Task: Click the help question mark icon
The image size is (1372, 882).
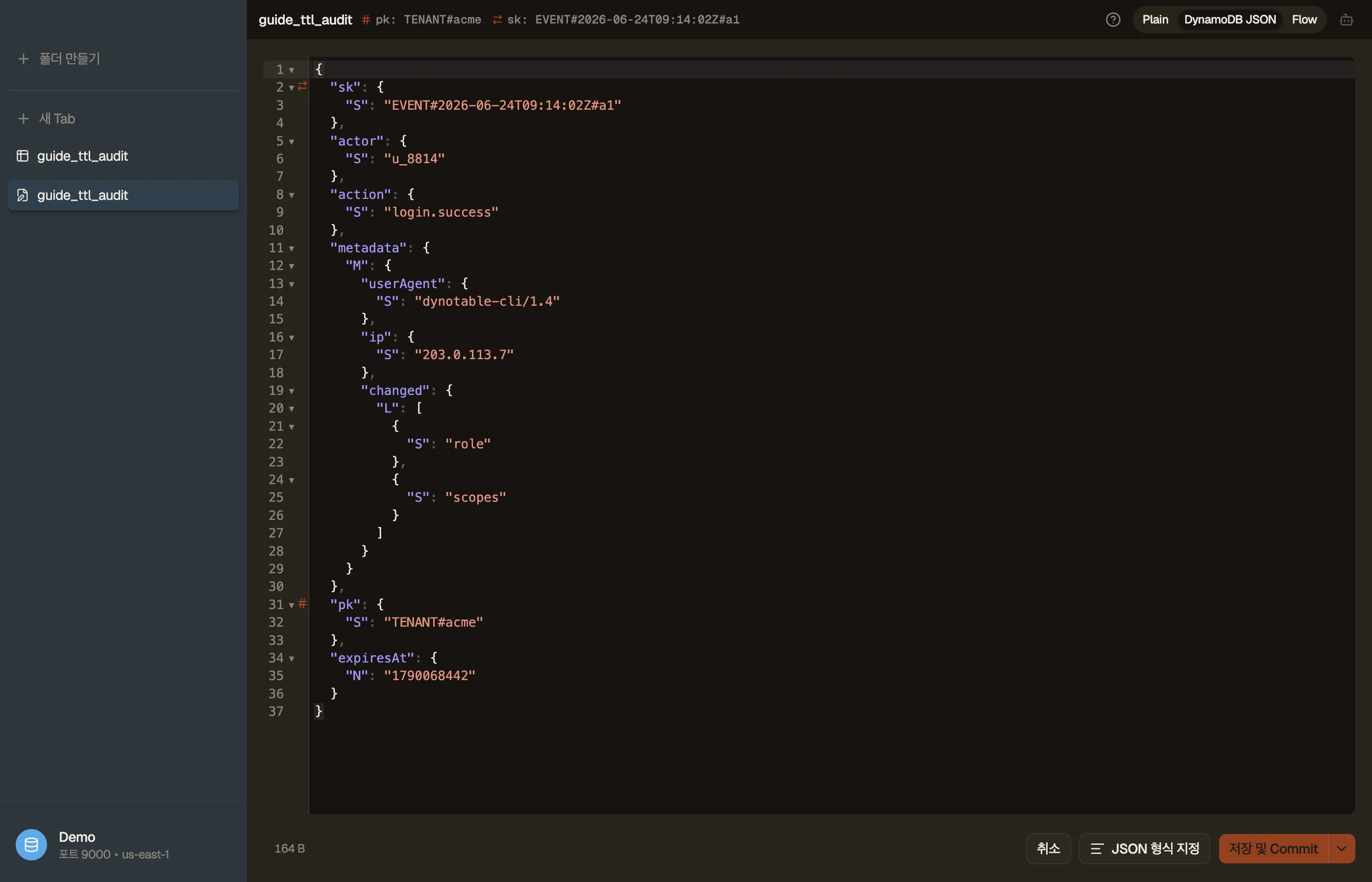Action: 1113,20
